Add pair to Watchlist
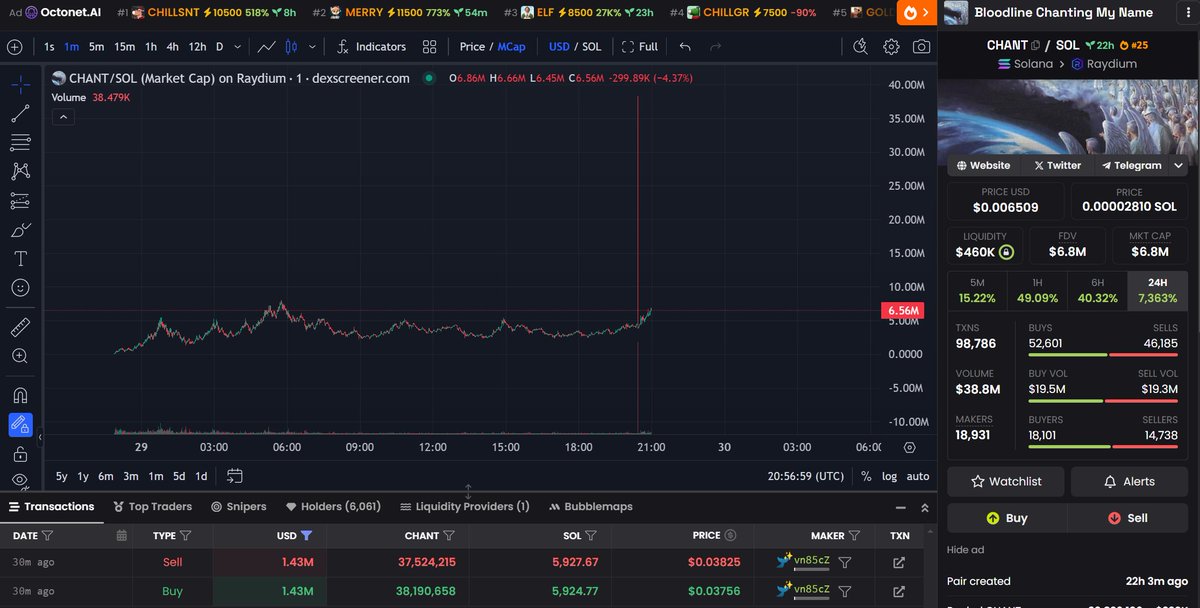Image resolution: width=1200 pixels, height=608 pixels. pos(1006,481)
